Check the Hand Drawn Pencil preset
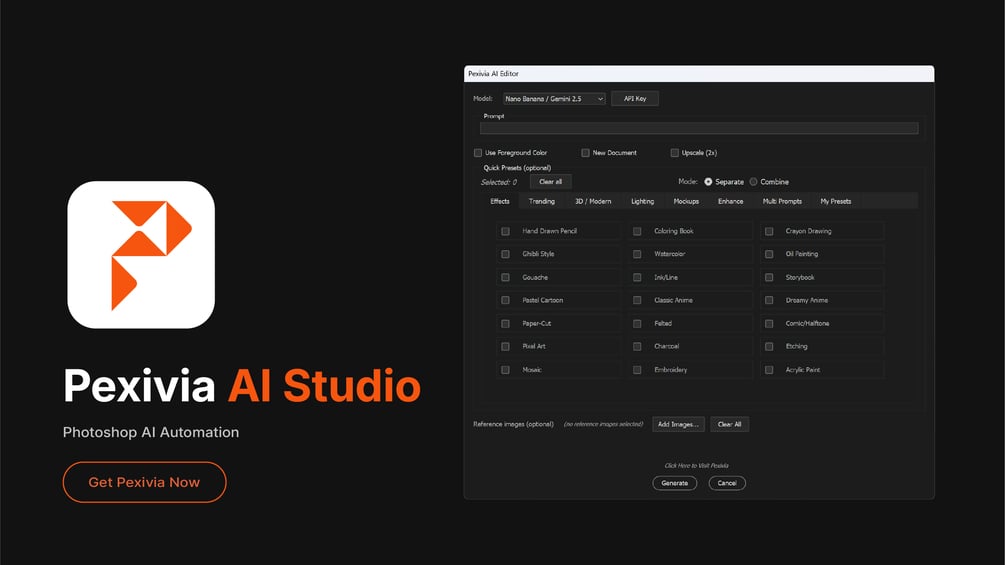The height and width of the screenshot is (565, 1005). 505,231
